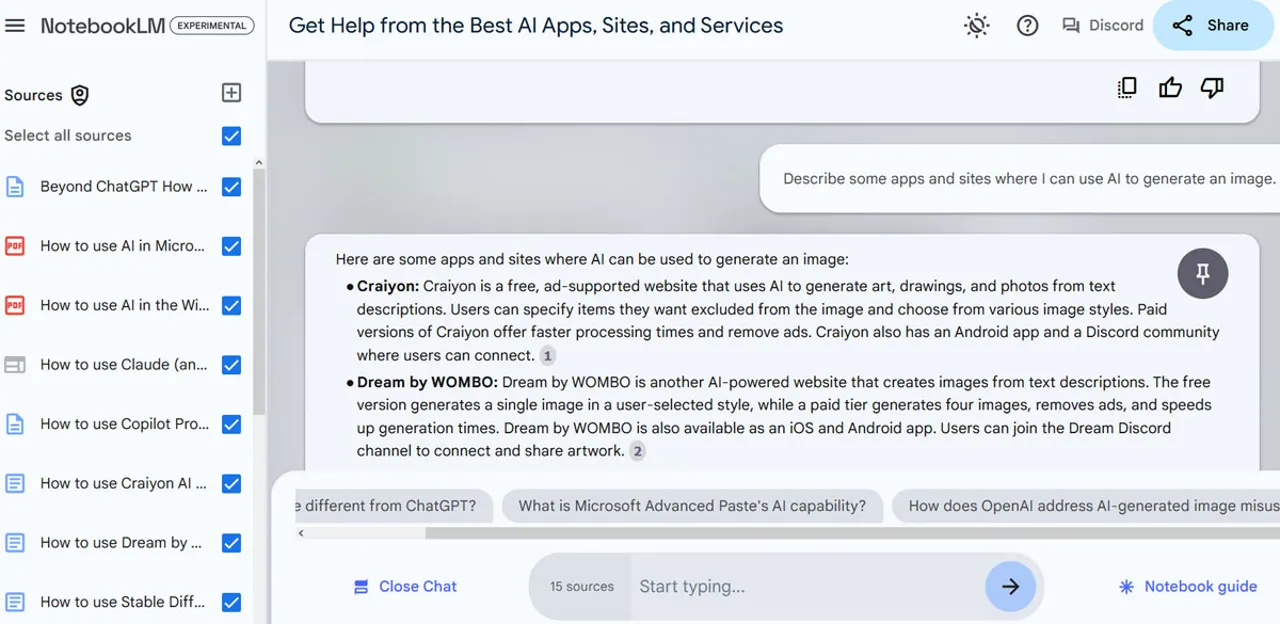Give a thumbs up to the response
Screen dimensions: 1280x624
point(1170,88)
